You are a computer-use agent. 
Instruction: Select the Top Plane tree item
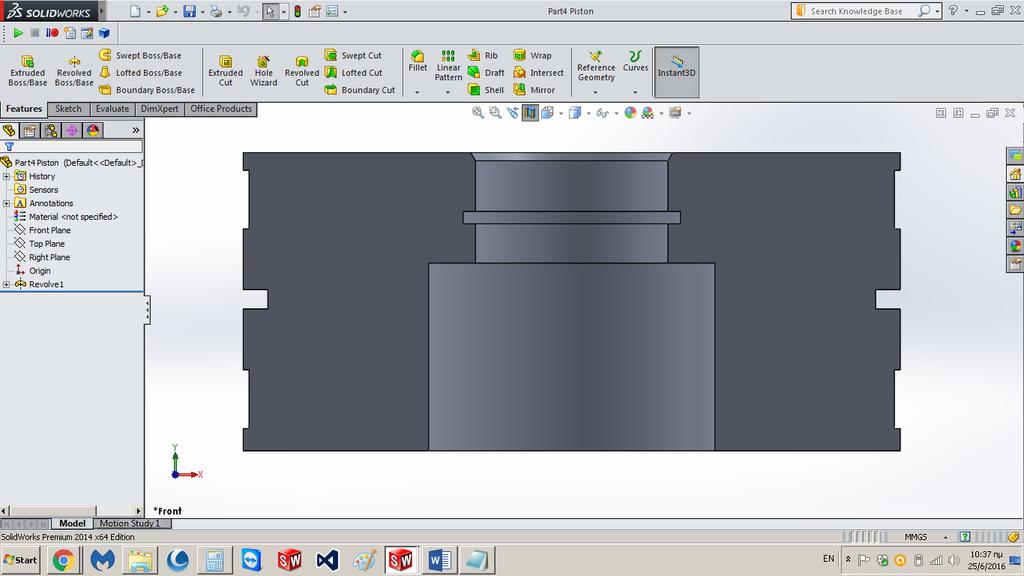coord(40,244)
